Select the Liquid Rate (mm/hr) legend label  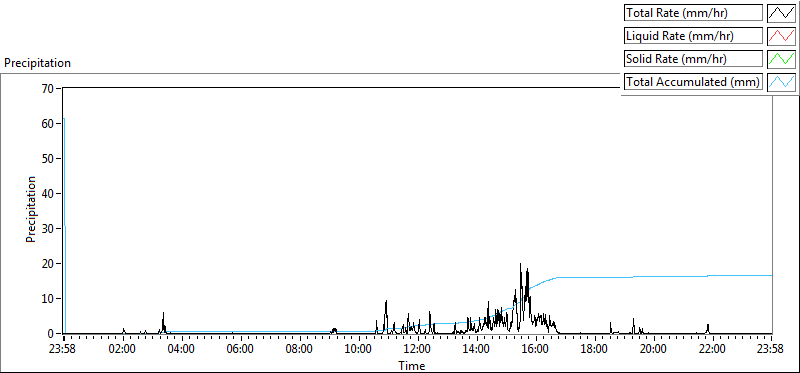[x=693, y=36]
